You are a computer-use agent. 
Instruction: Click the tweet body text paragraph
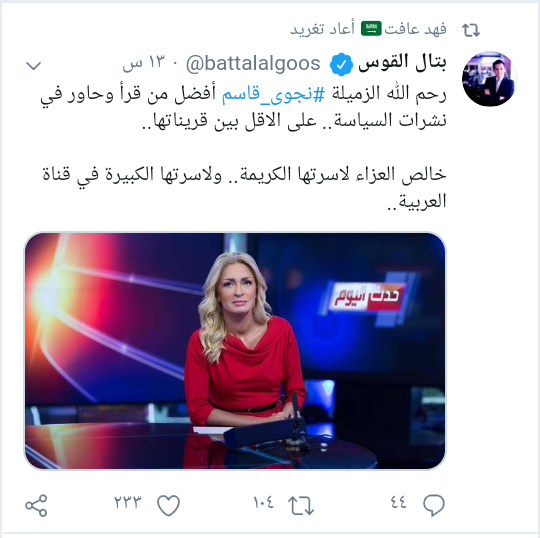243,147
